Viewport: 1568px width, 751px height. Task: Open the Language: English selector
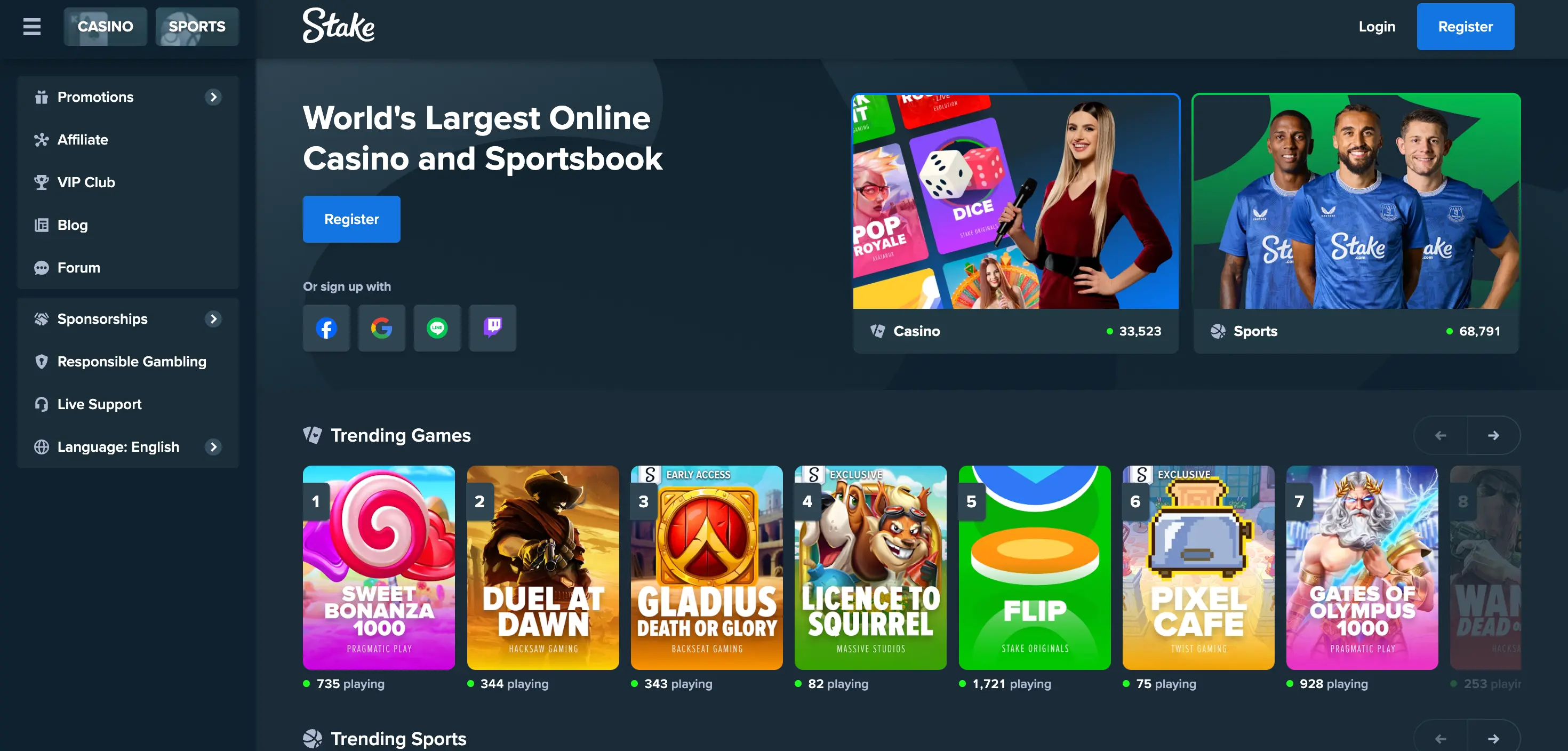click(118, 446)
